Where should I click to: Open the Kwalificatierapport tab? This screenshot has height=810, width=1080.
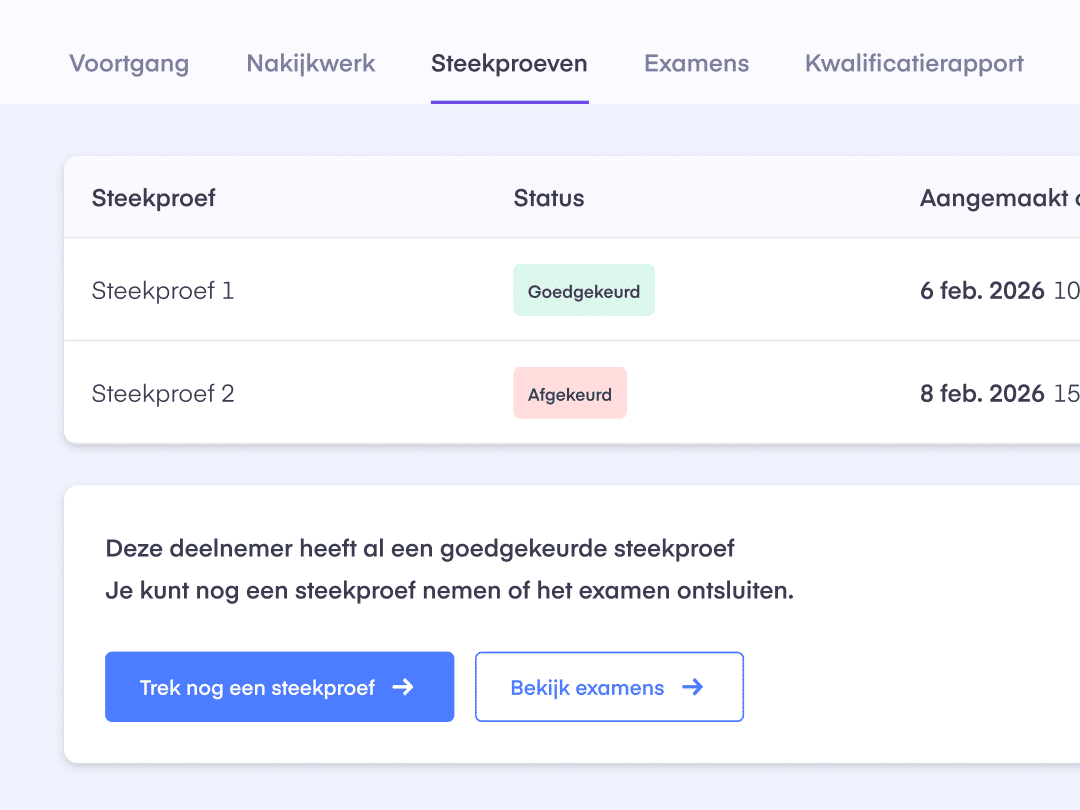pos(914,64)
